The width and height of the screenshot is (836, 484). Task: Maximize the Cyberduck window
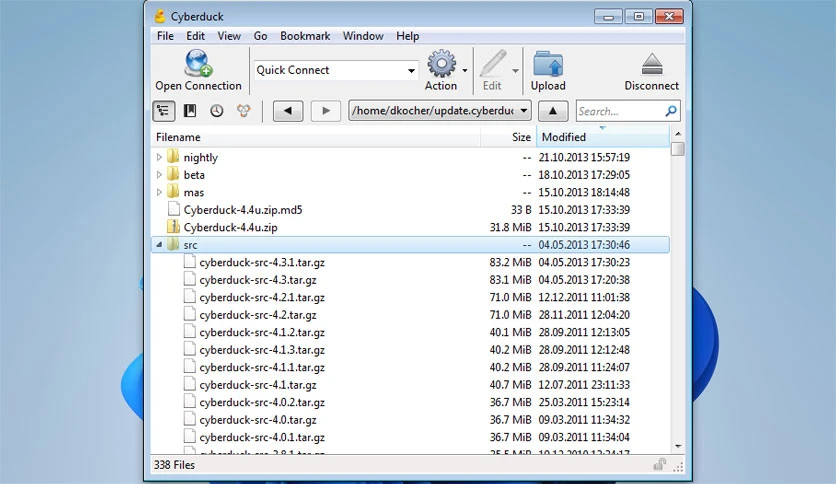click(638, 17)
